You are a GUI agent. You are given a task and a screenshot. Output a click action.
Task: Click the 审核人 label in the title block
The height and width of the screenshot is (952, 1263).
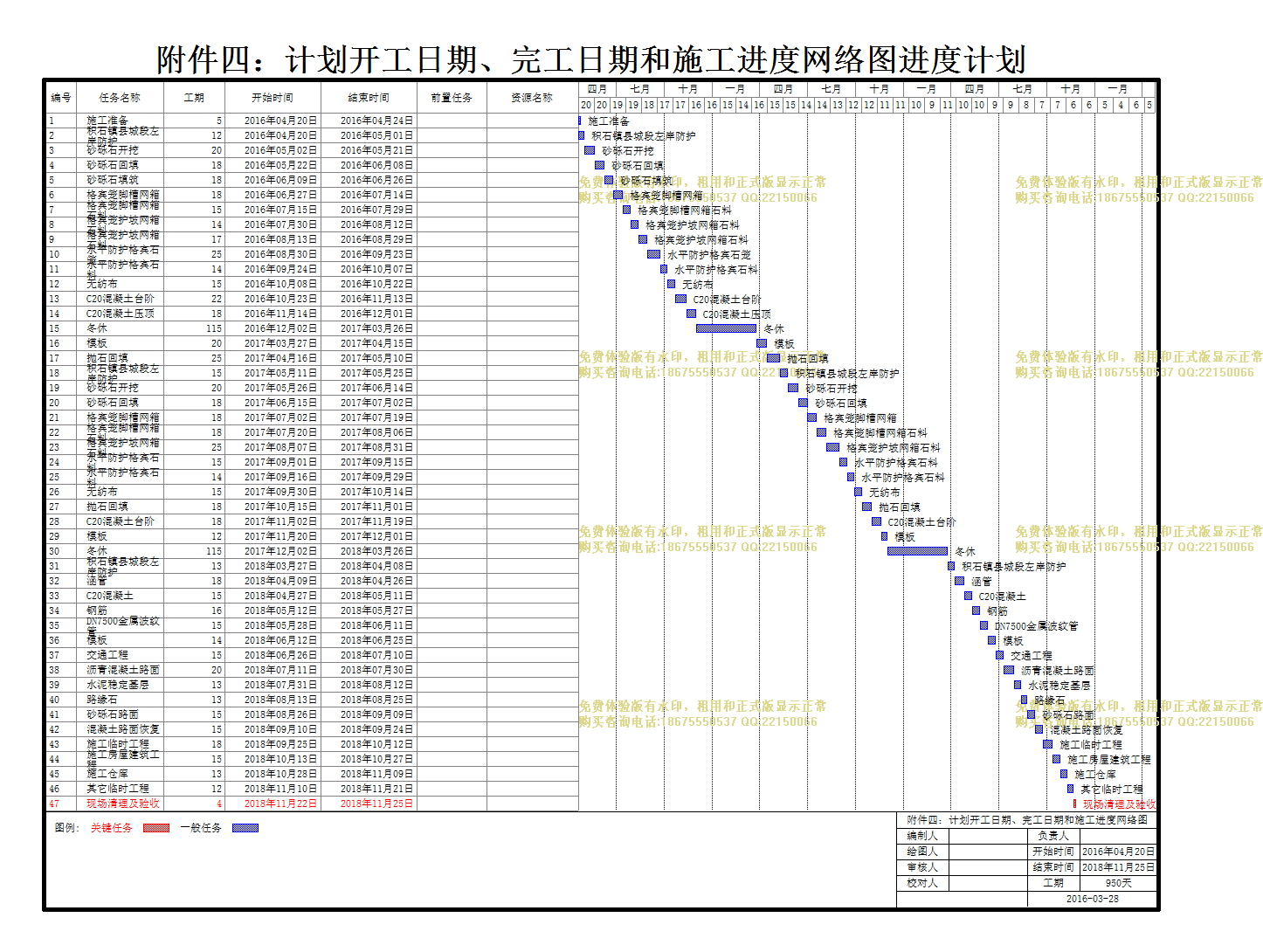[x=922, y=867]
